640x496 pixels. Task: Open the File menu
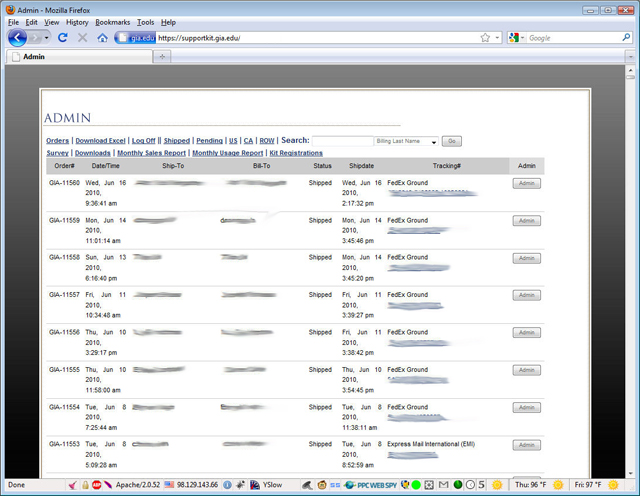pos(13,22)
